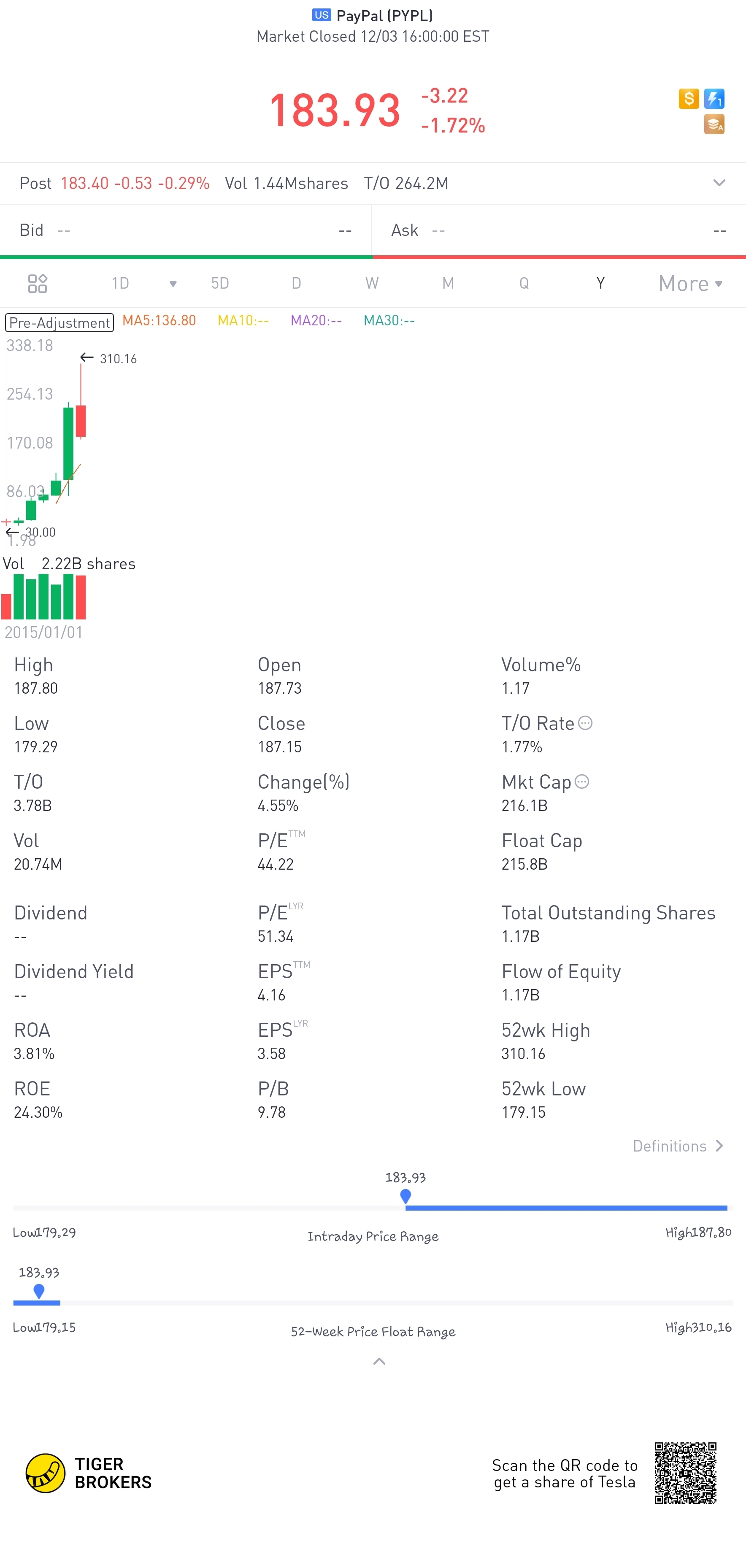Tap the orange dollar sign badge
This screenshot has width=746, height=1568.
[688, 99]
